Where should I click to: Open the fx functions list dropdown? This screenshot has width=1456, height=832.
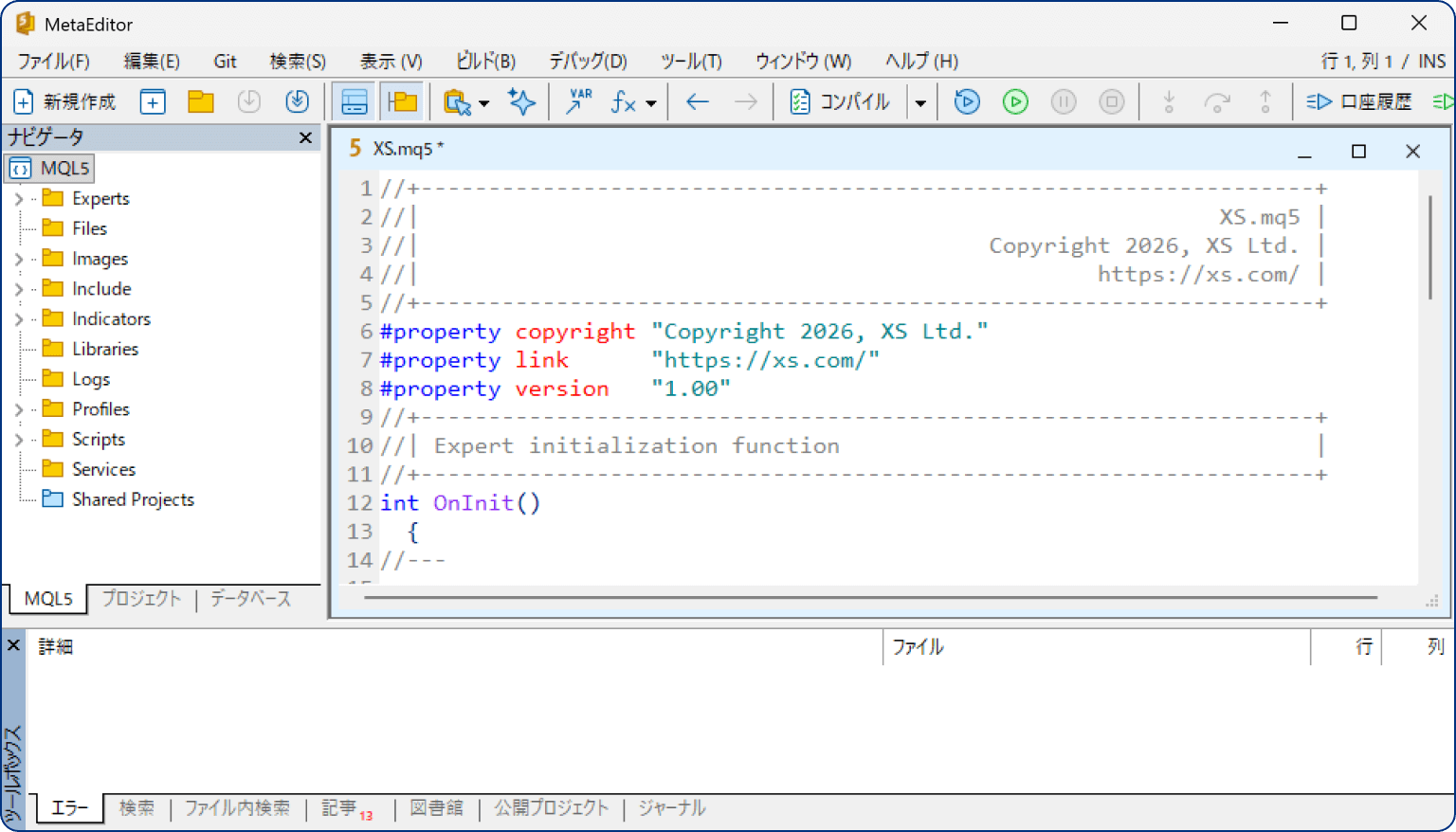(x=651, y=102)
